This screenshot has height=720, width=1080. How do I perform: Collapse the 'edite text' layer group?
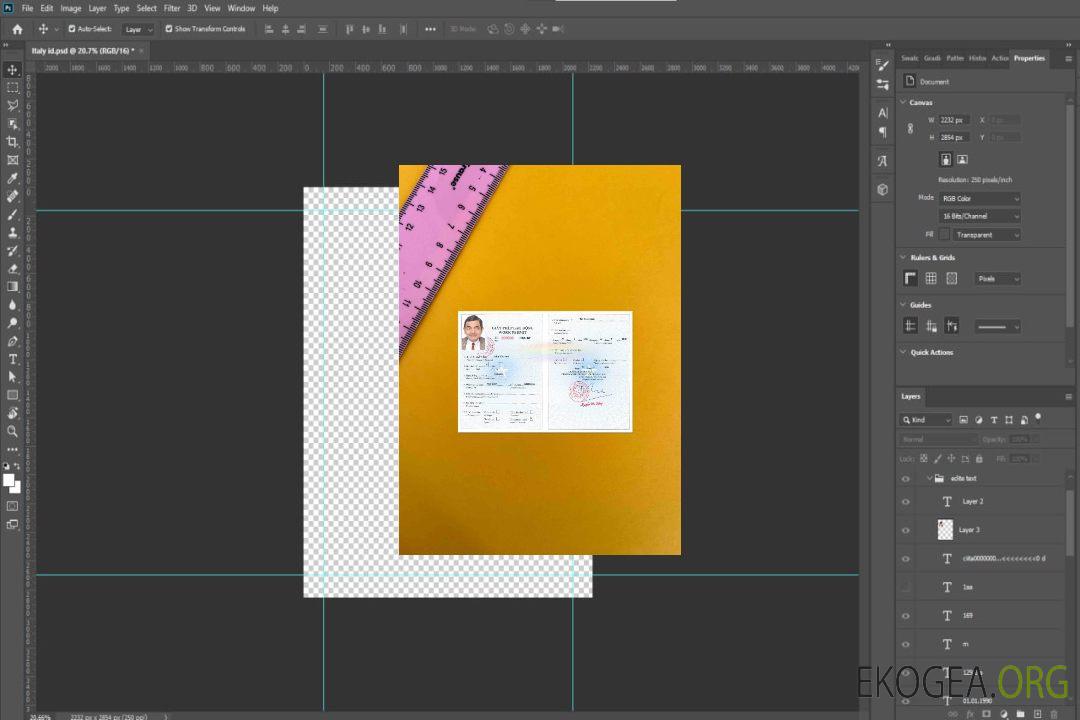tap(929, 478)
